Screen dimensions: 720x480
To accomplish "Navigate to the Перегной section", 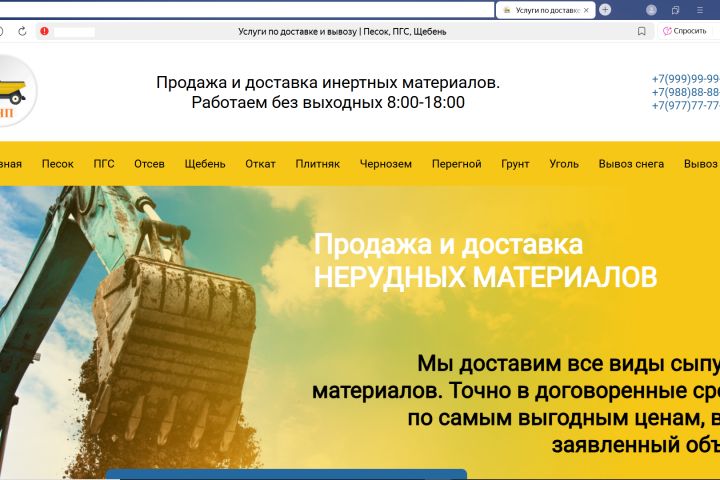I will click(x=456, y=164).
